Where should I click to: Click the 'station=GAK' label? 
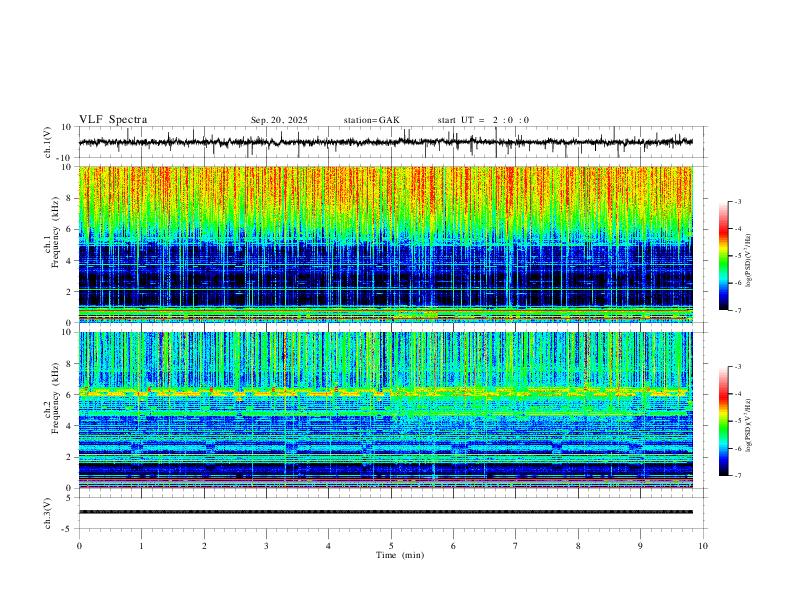click(371, 120)
